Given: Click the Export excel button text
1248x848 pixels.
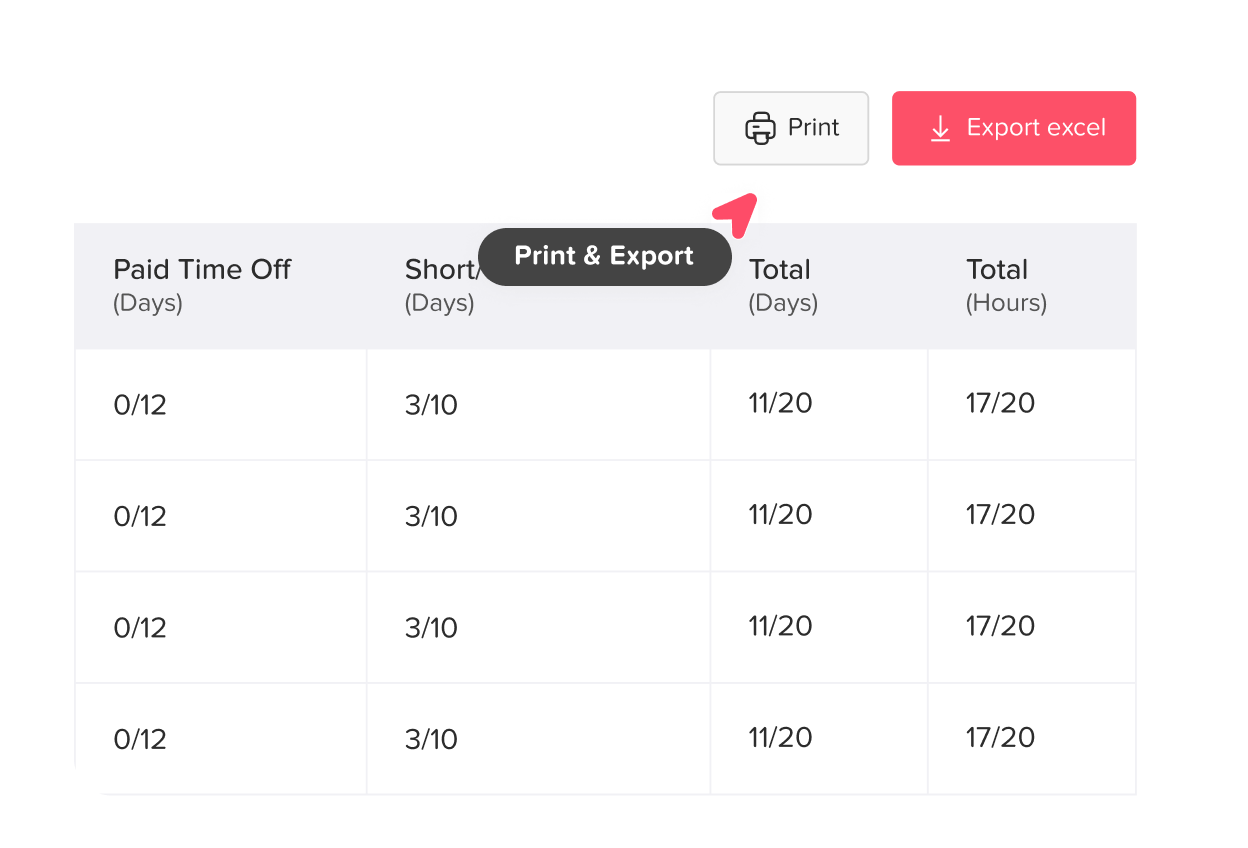Looking at the screenshot, I should 1036,128.
